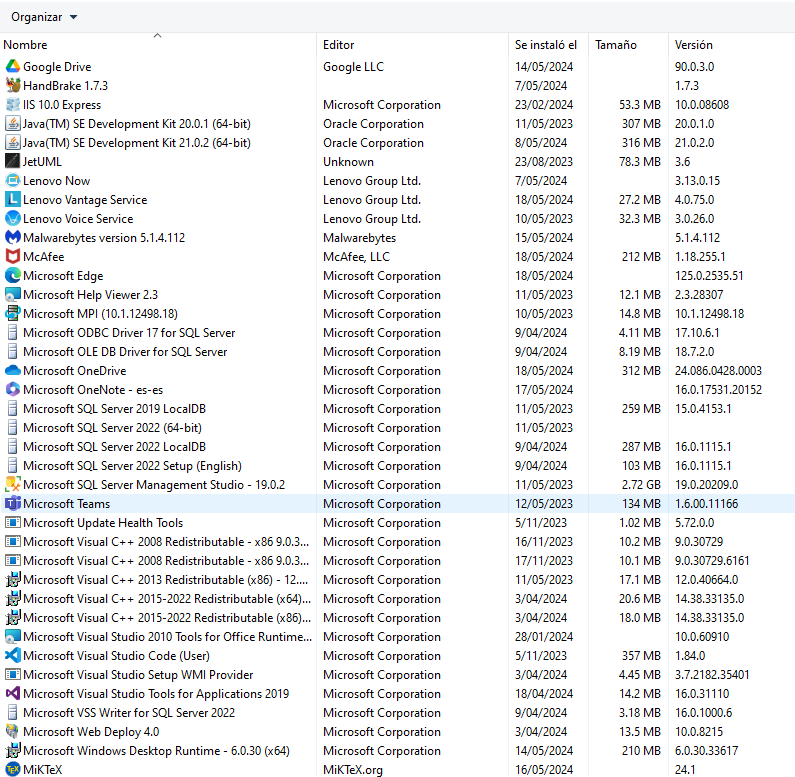Select Microsoft Visual Studio Setup WMI Provider name
795x777 pixels.
(138, 675)
